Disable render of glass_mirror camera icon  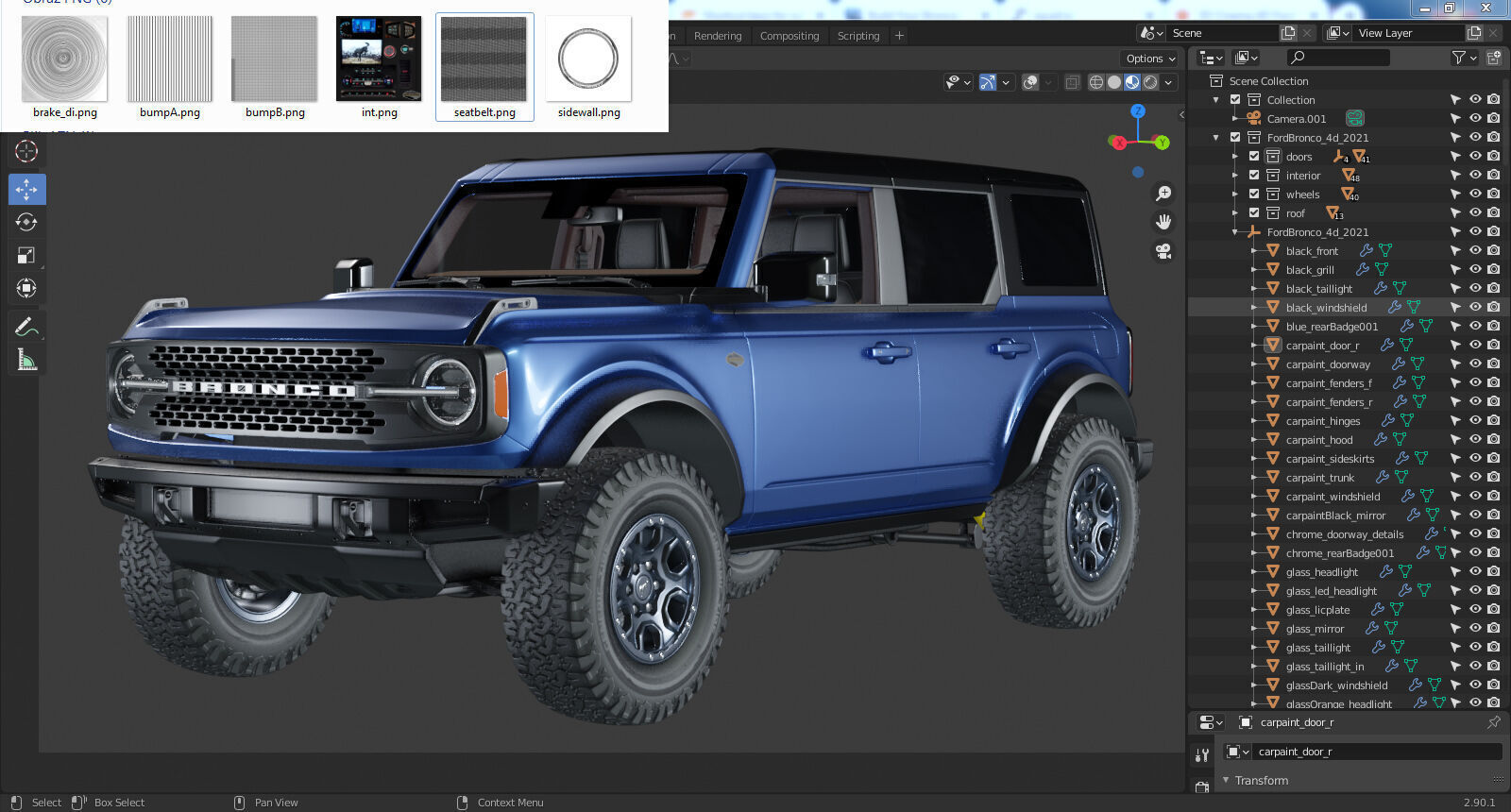pos(1493,629)
